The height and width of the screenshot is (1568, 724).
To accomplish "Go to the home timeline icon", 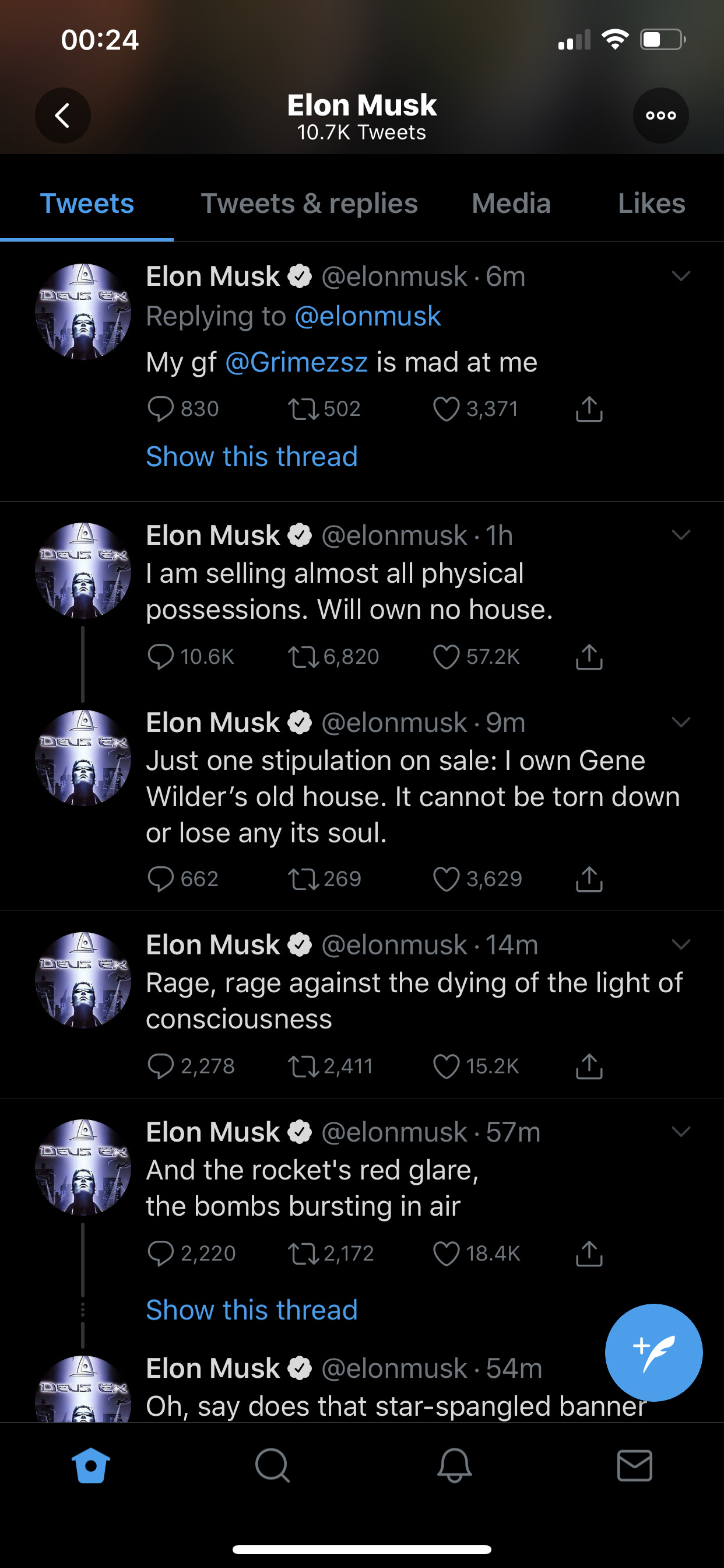I will click(91, 1465).
